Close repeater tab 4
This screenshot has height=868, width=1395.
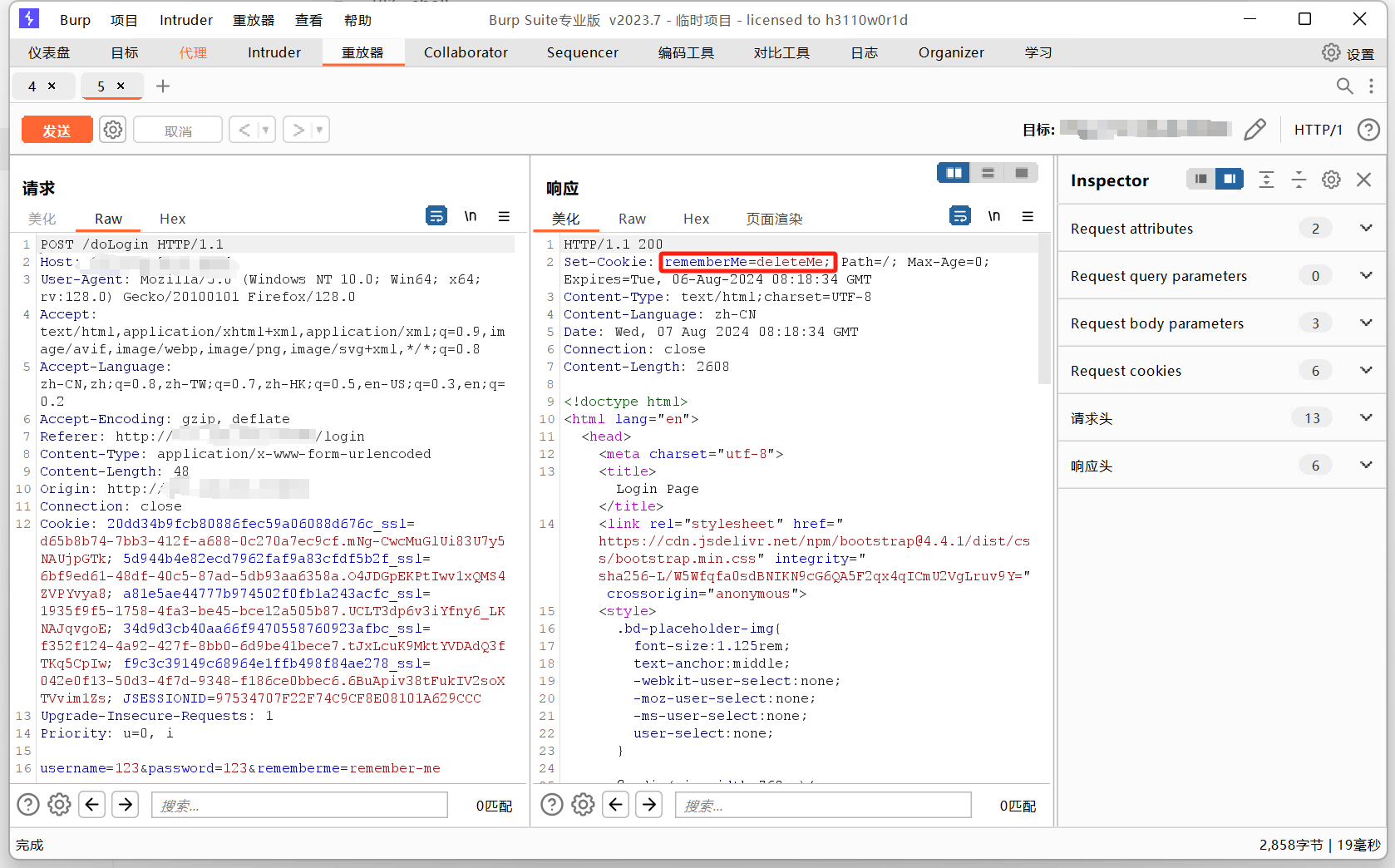52,86
